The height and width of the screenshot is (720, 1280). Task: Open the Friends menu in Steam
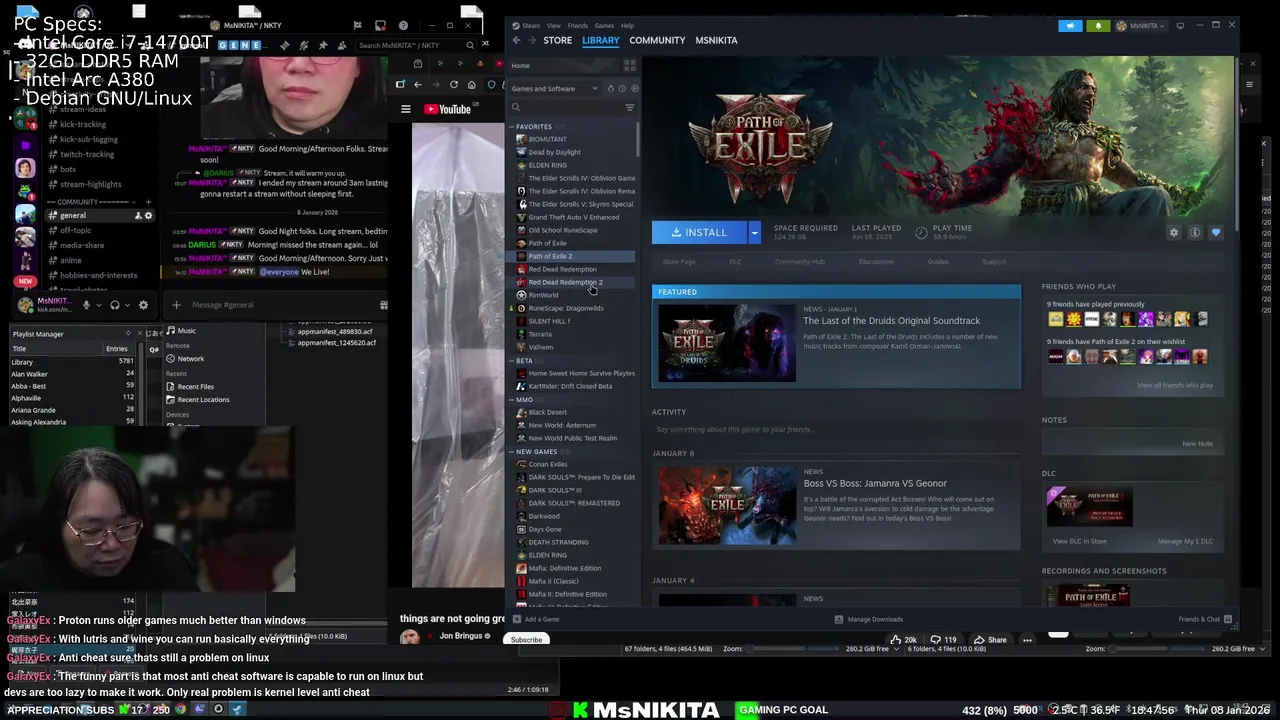coord(578,25)
